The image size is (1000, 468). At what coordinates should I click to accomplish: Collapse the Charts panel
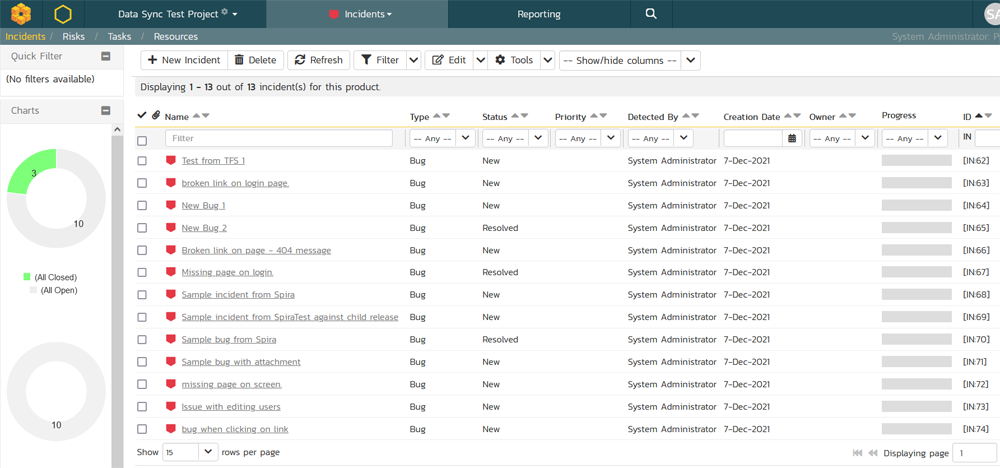coord(106,111)
